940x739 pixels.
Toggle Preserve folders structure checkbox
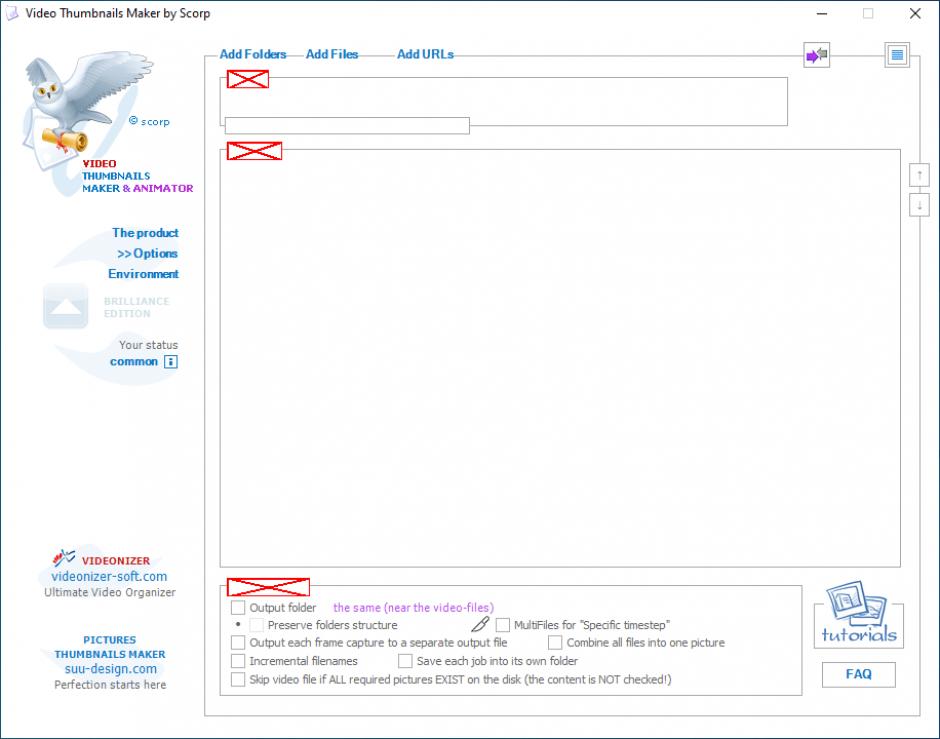(257, 625)
